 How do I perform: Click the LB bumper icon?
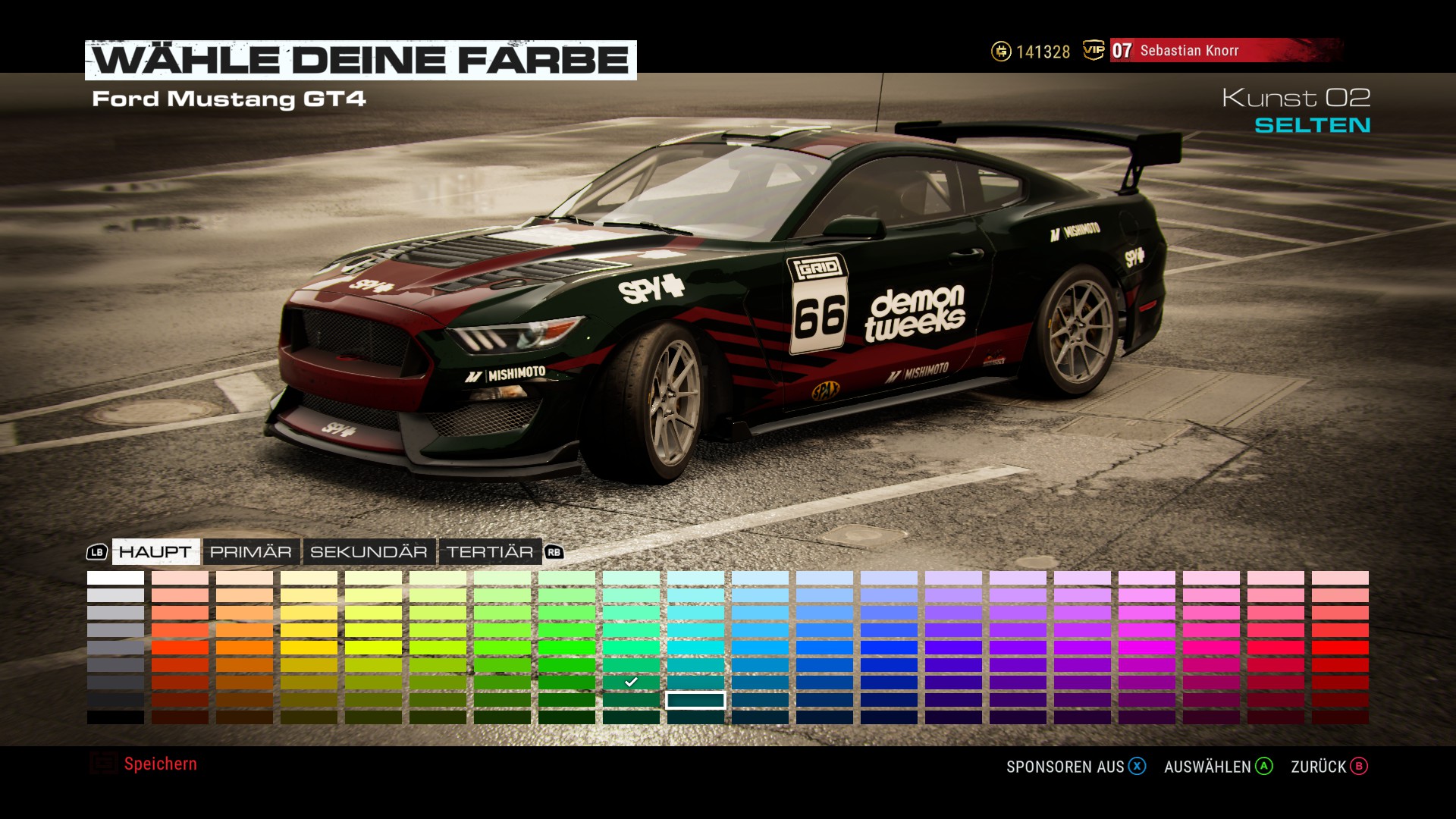pos(97,552)
